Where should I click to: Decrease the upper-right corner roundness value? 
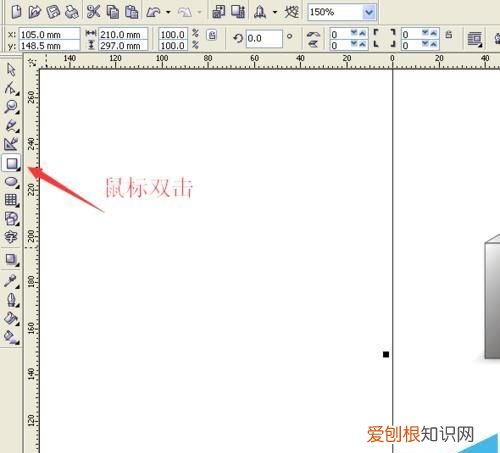click(425, 33)
